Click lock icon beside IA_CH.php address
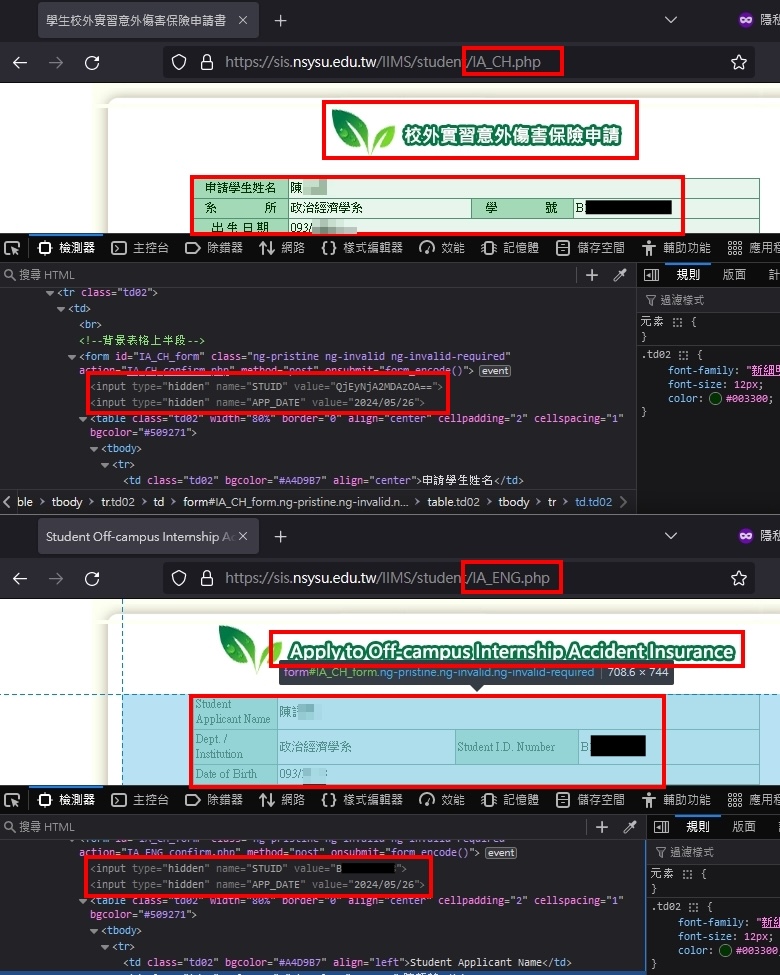780x975 pixels. (207, 62)
